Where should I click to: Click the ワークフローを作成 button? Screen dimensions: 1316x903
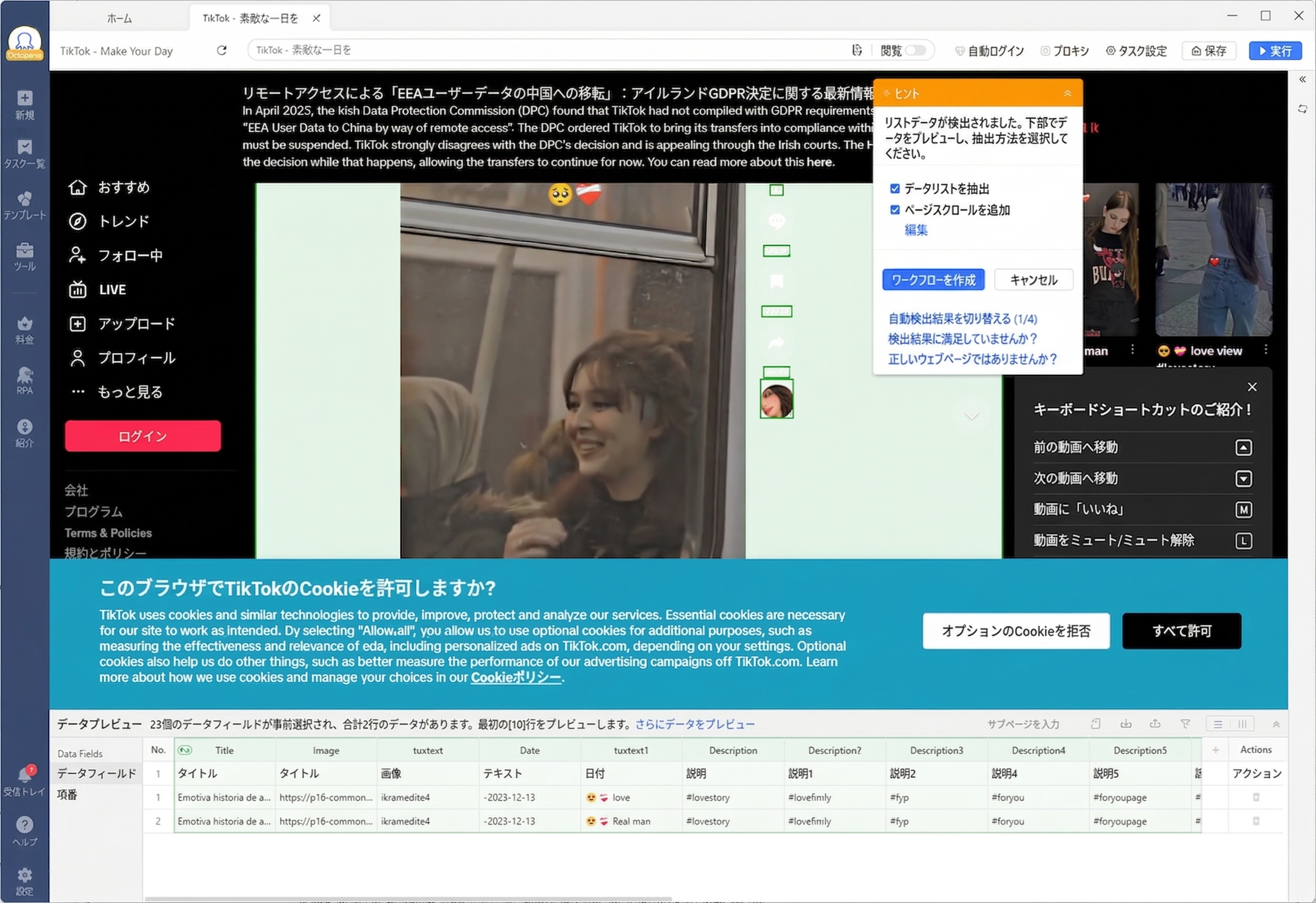933,280
